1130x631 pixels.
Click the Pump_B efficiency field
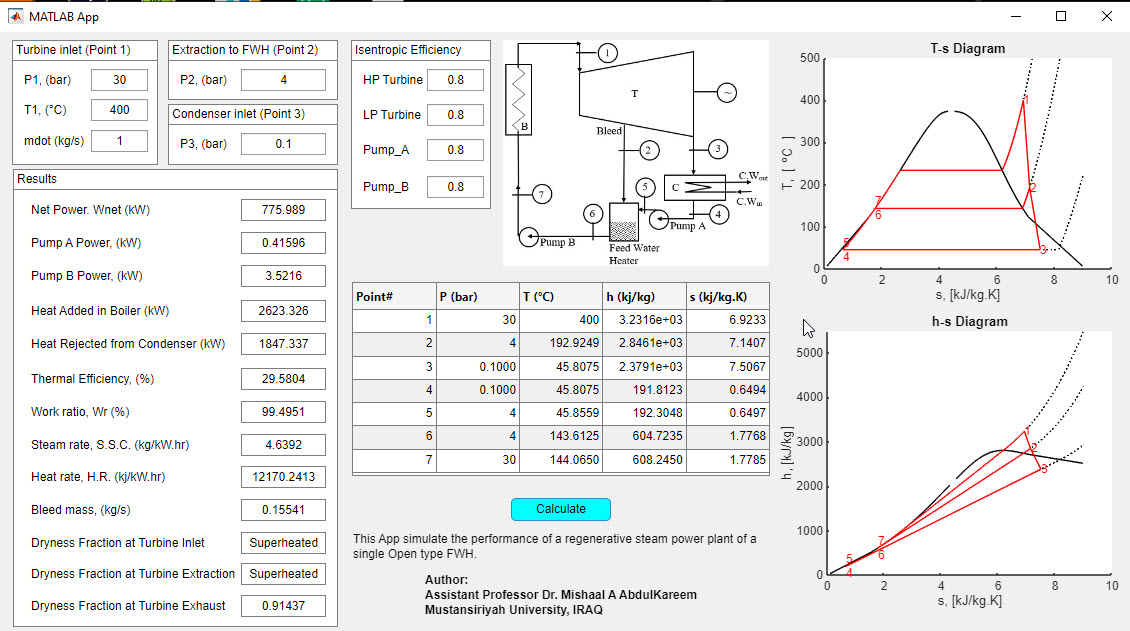[x=455, y=187]
